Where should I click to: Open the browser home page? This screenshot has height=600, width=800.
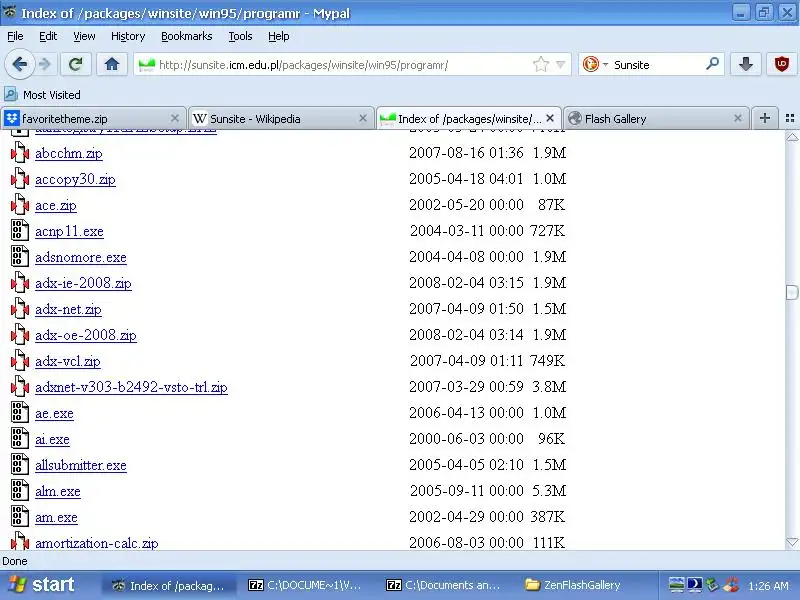click(x=112, y=64)
